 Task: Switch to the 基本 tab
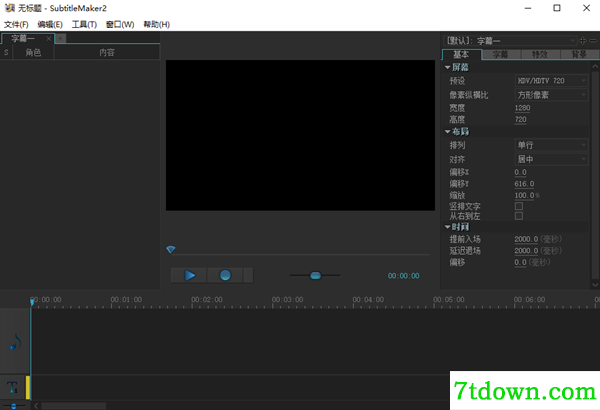(x=461, y=54)
